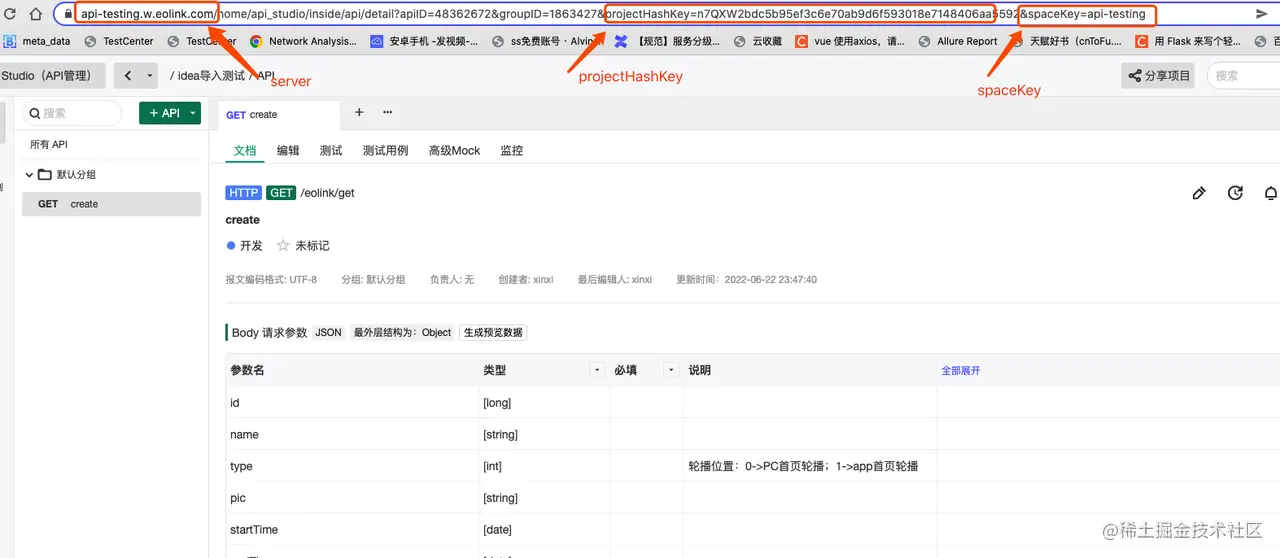Click the 开发 status indicator
Image resolution: width=1280 pixels, height=558 pixels.
[245, 245]
